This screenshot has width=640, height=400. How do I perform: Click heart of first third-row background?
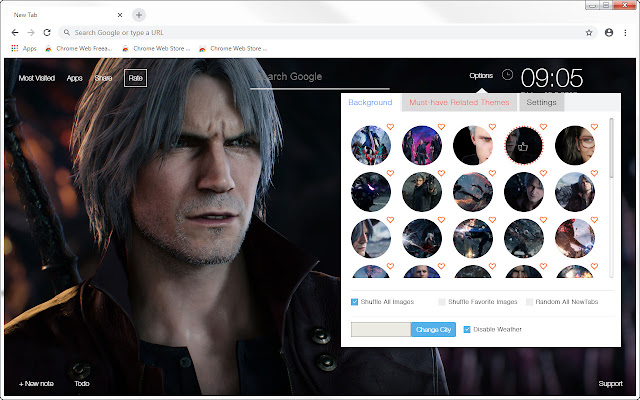[x=390, y=220]
